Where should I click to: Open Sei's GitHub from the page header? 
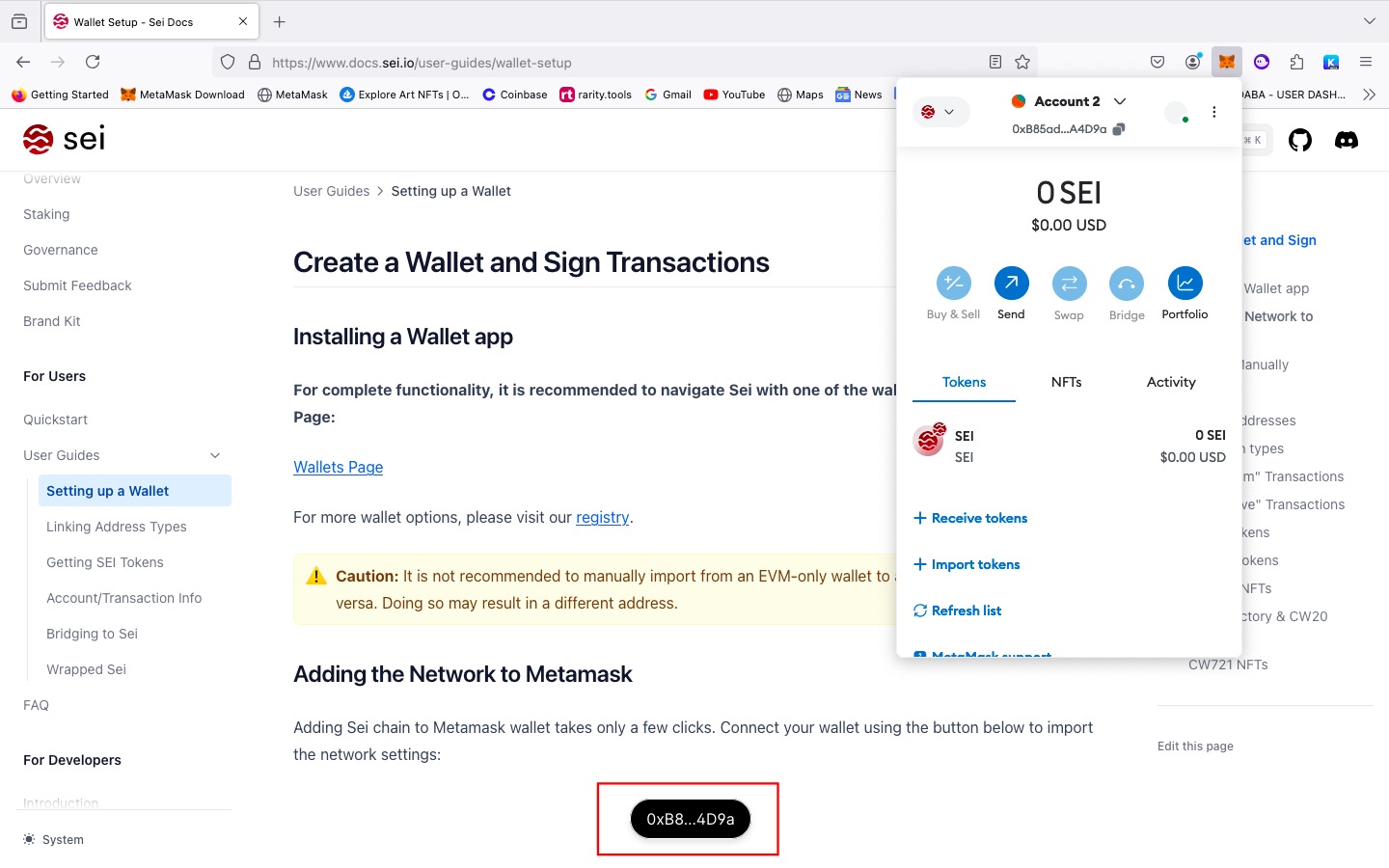point(1299,139)
